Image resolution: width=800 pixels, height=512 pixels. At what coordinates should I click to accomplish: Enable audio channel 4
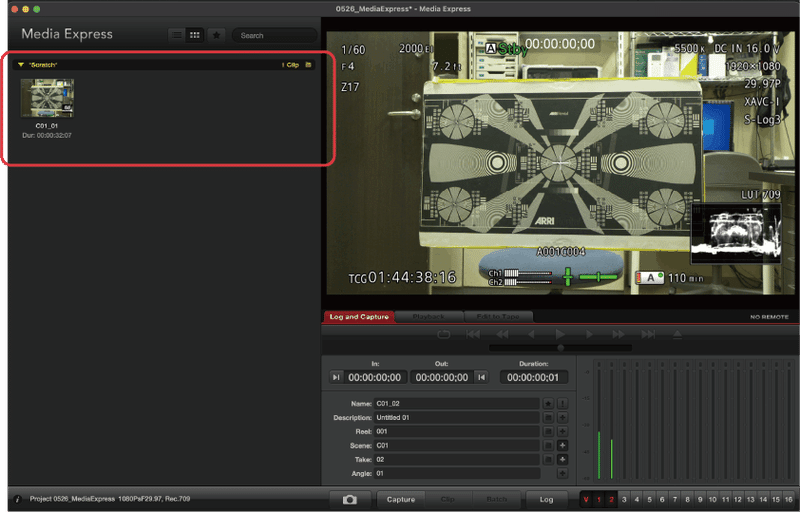coord(637,500)
